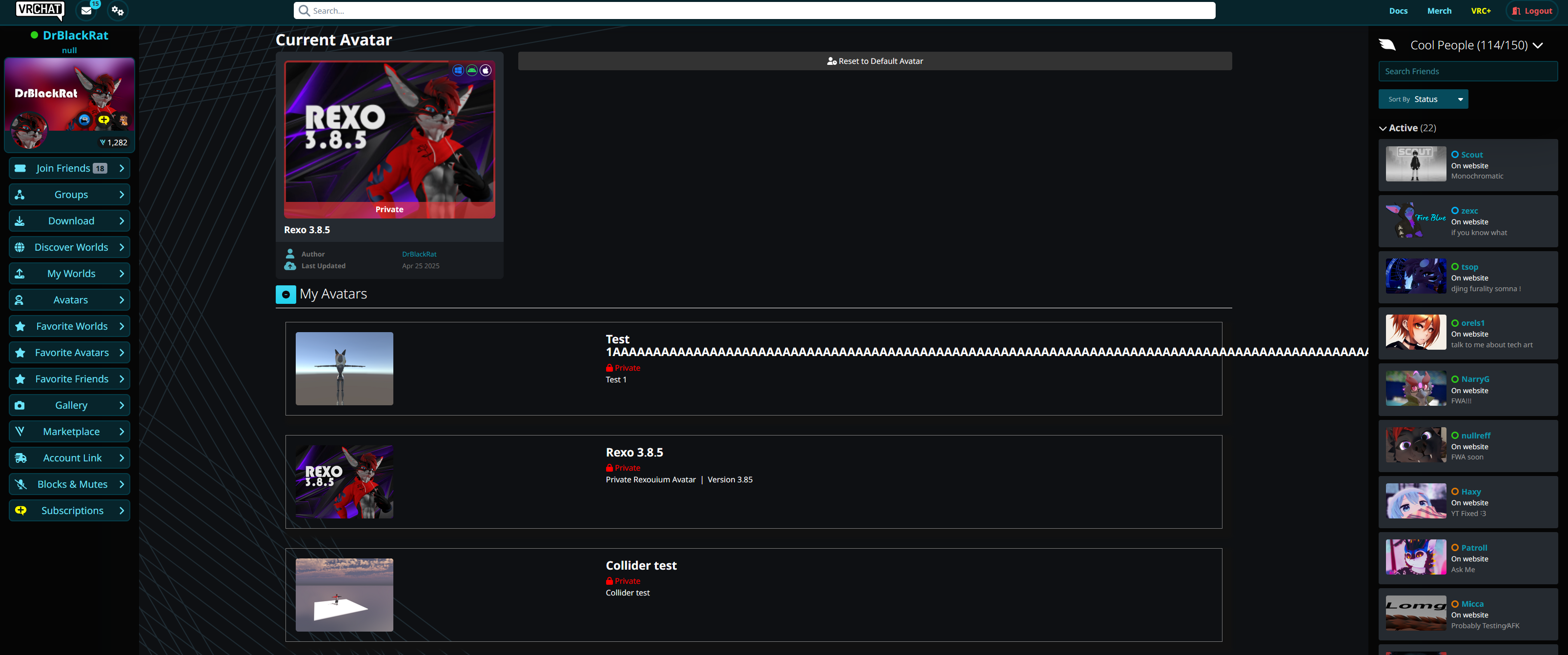Viewport: 1568px width, 655px height.
Task: Click the My Worlds upload icon
Action: tap(20, 274)
